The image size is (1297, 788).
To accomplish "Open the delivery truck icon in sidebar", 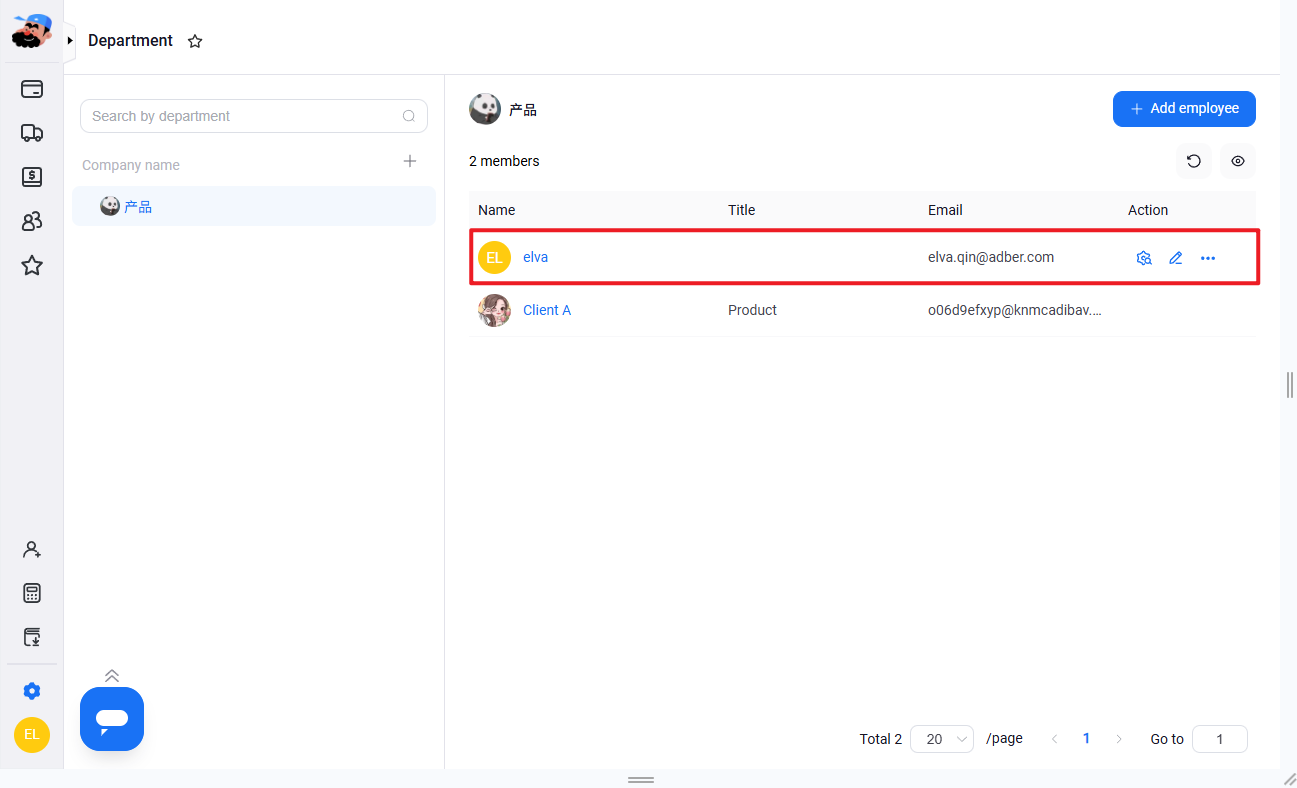I will point(32,133).
